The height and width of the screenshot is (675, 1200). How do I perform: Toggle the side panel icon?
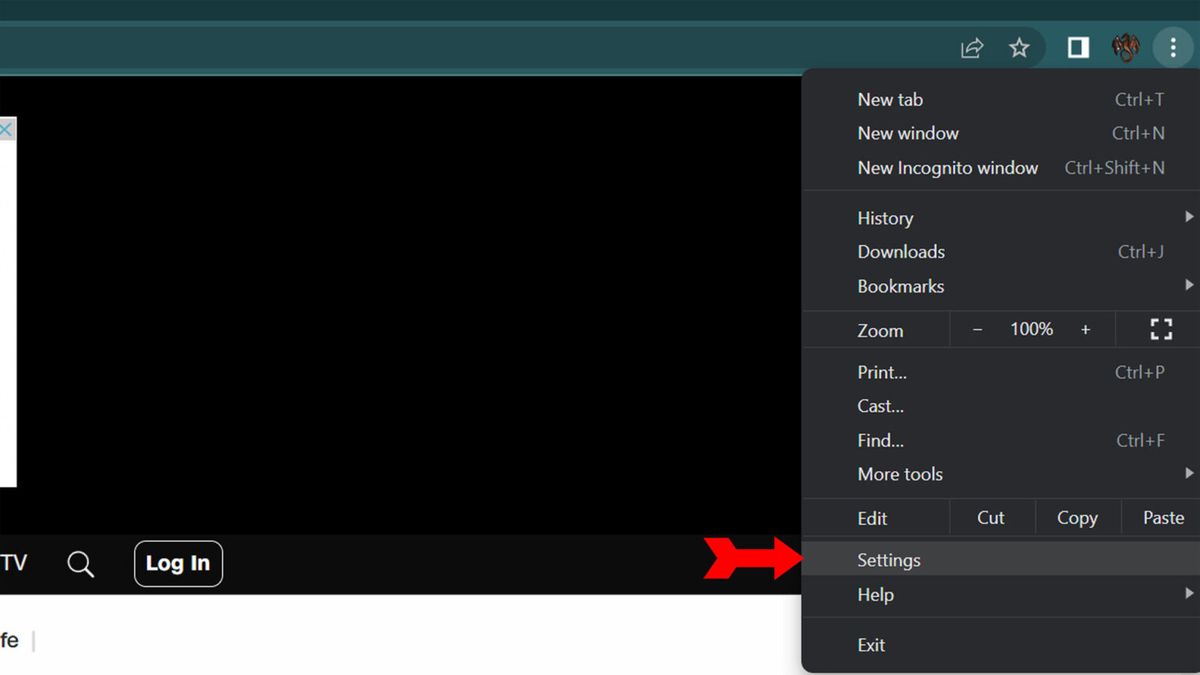(x=1078, y=48)
